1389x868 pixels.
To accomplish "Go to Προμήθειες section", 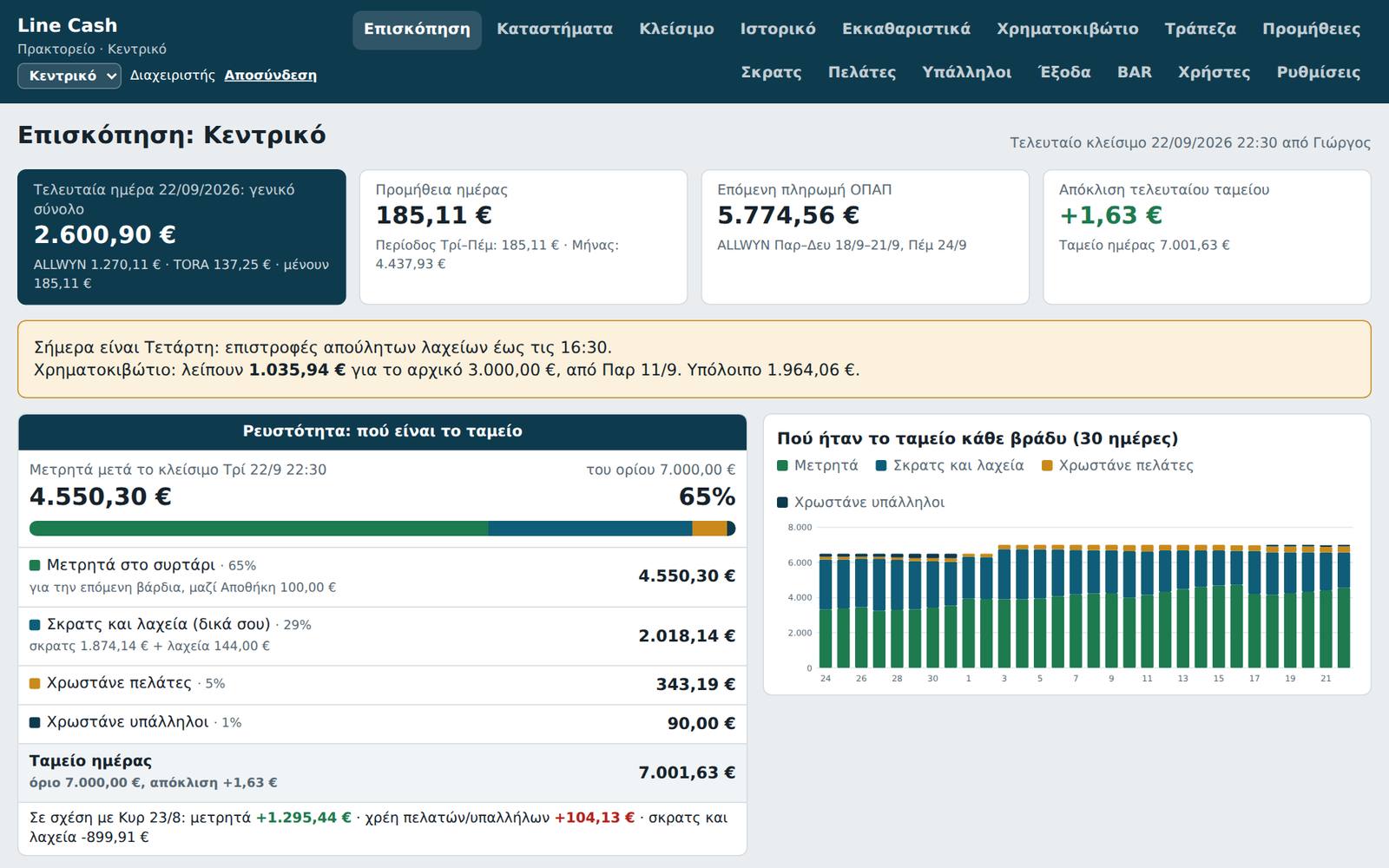I will coord(1311,30).
